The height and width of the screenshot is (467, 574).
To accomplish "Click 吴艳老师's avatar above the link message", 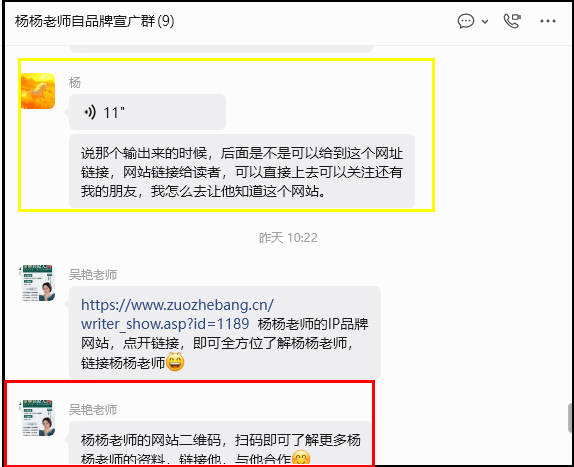I will [x=37, y=283].
